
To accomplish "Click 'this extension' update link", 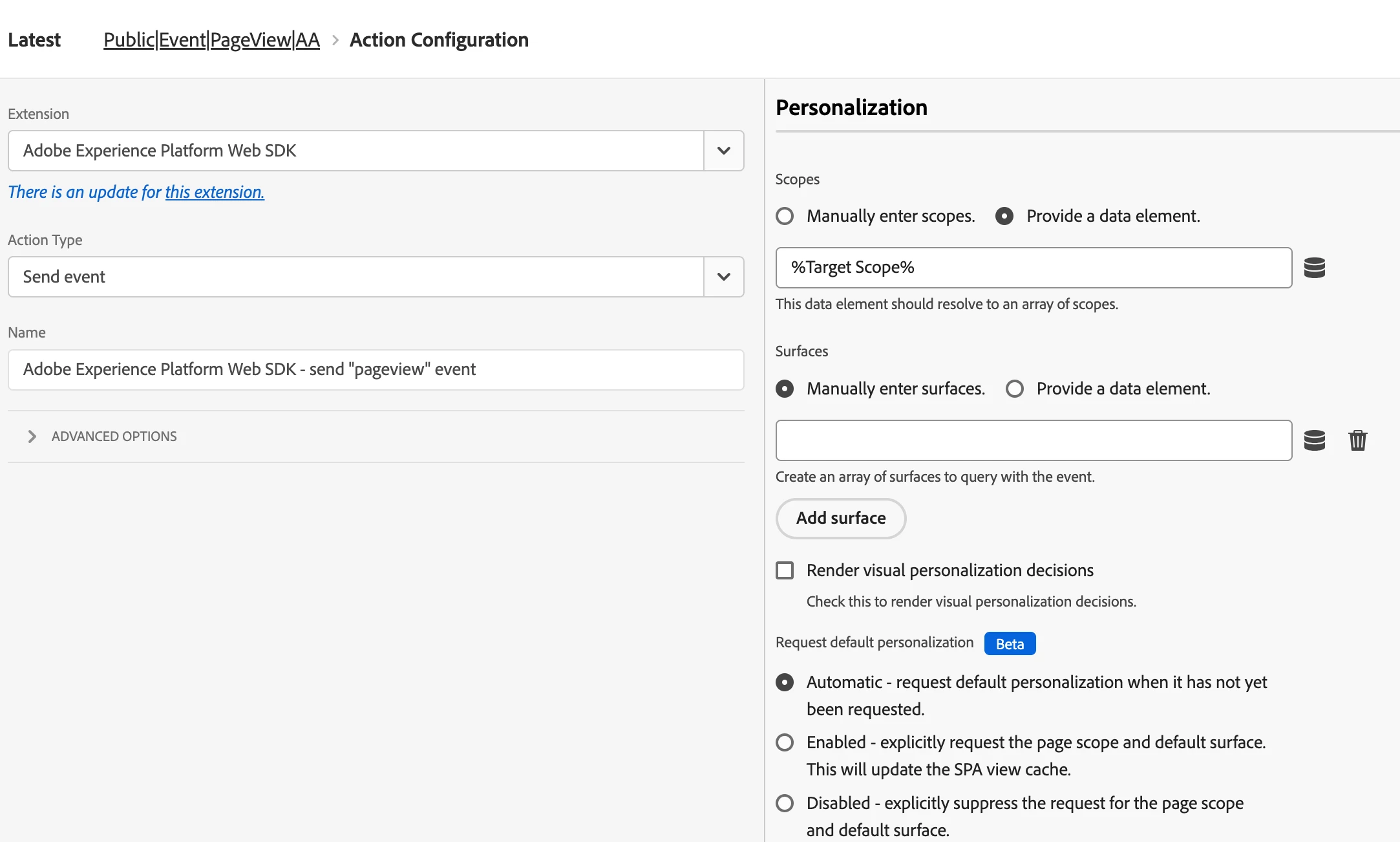I will 215,192.
